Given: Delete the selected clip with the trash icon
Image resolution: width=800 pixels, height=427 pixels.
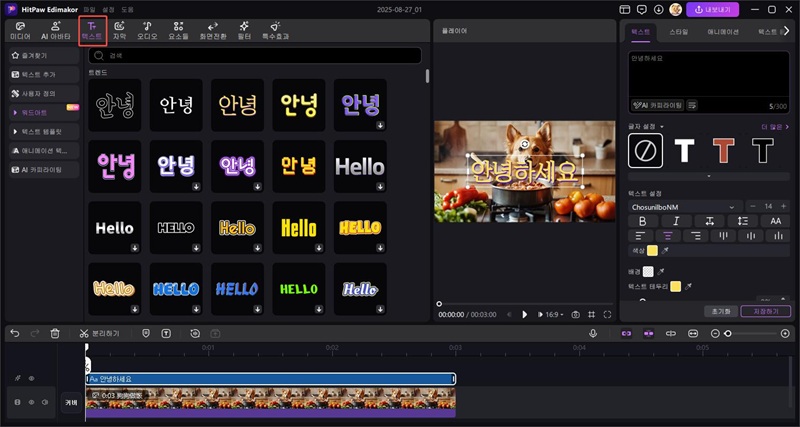Looking at the screenshot, I should 55,333.
